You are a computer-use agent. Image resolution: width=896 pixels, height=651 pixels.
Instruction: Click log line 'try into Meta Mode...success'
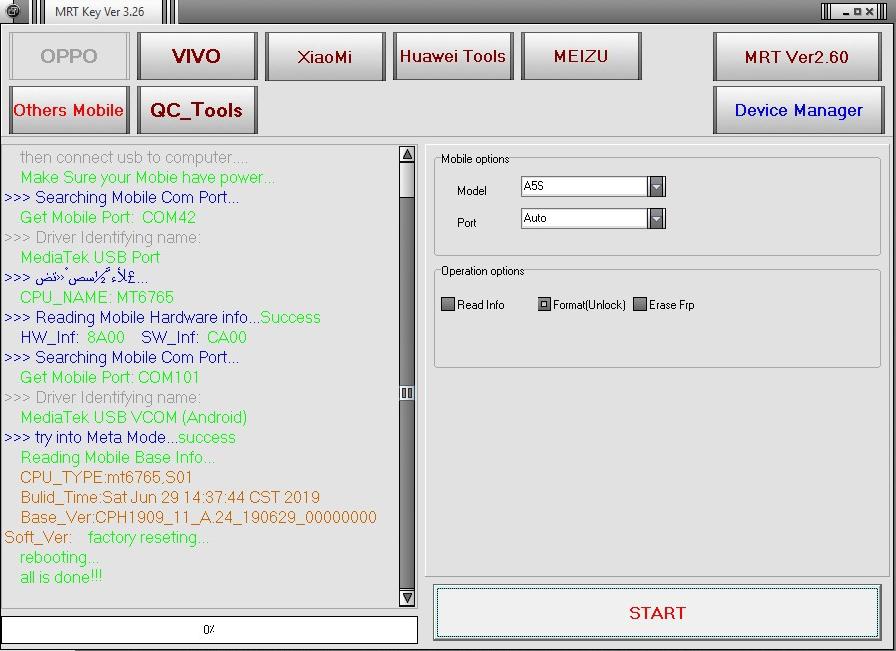click(x=120, y=437)
